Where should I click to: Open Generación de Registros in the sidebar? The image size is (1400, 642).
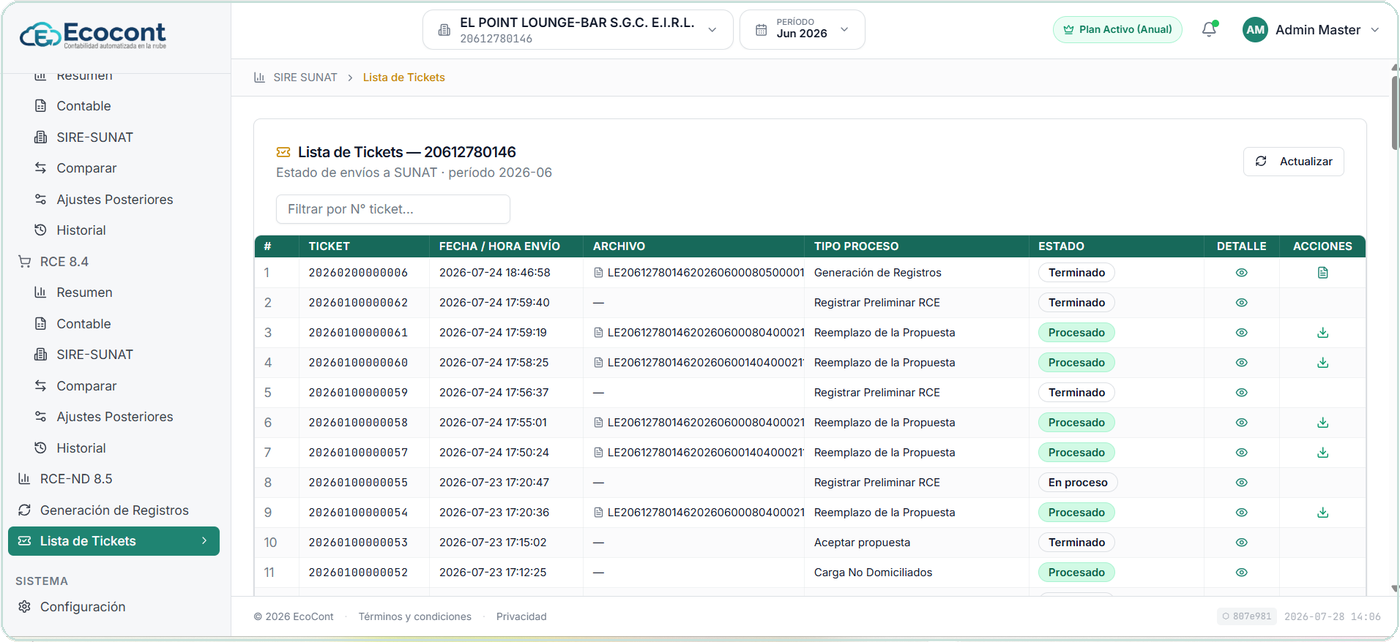(x=115, y=510)
